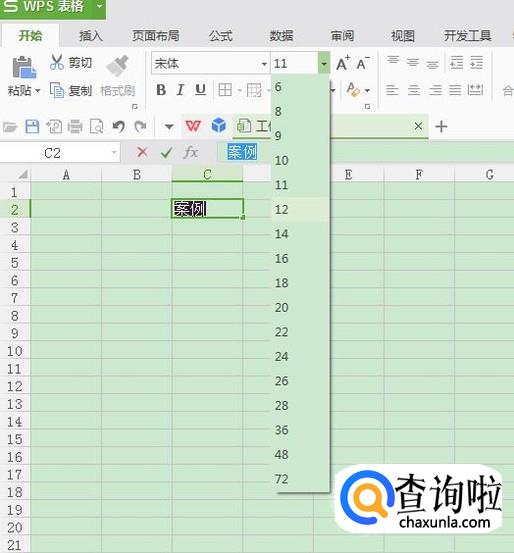The height and width of the screenshot is (553, 514).
Task: Cancel entry with red X icon
Action: [x=142, y=152]
